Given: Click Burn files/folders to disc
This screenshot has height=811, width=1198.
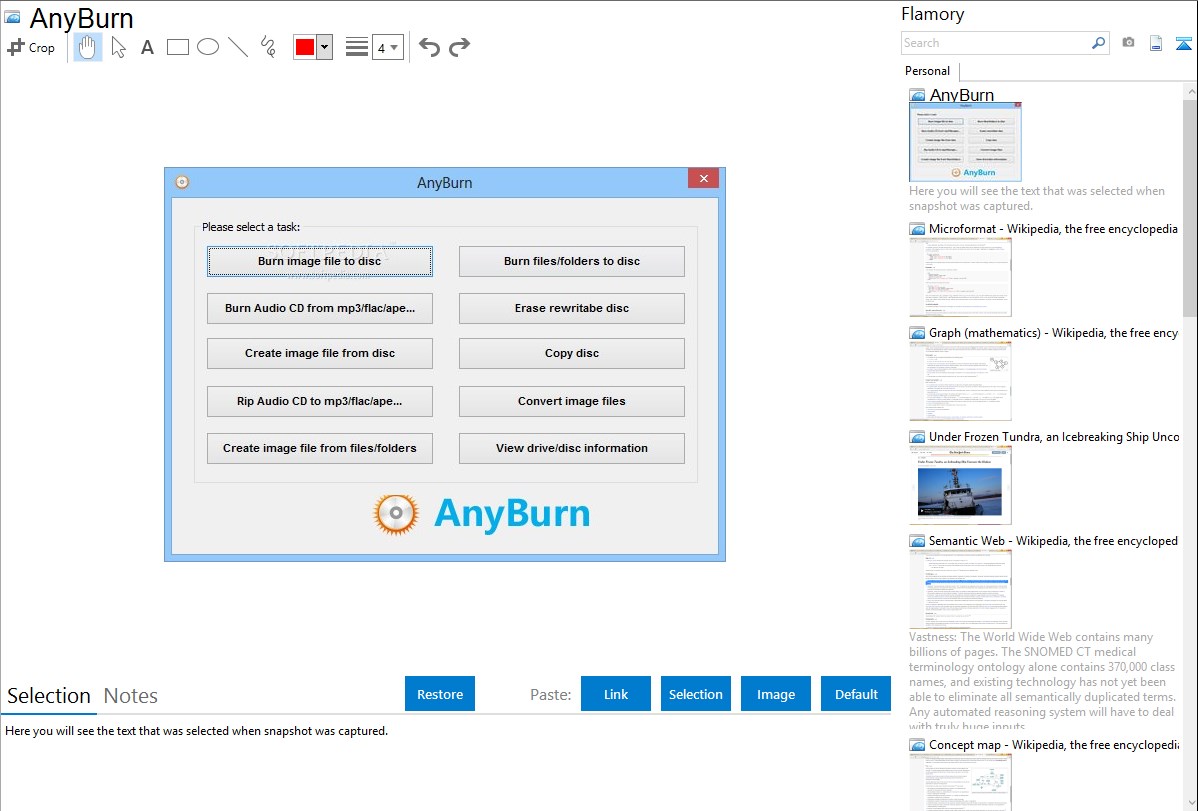Looking at the screenshot, I should pos(571,261).
